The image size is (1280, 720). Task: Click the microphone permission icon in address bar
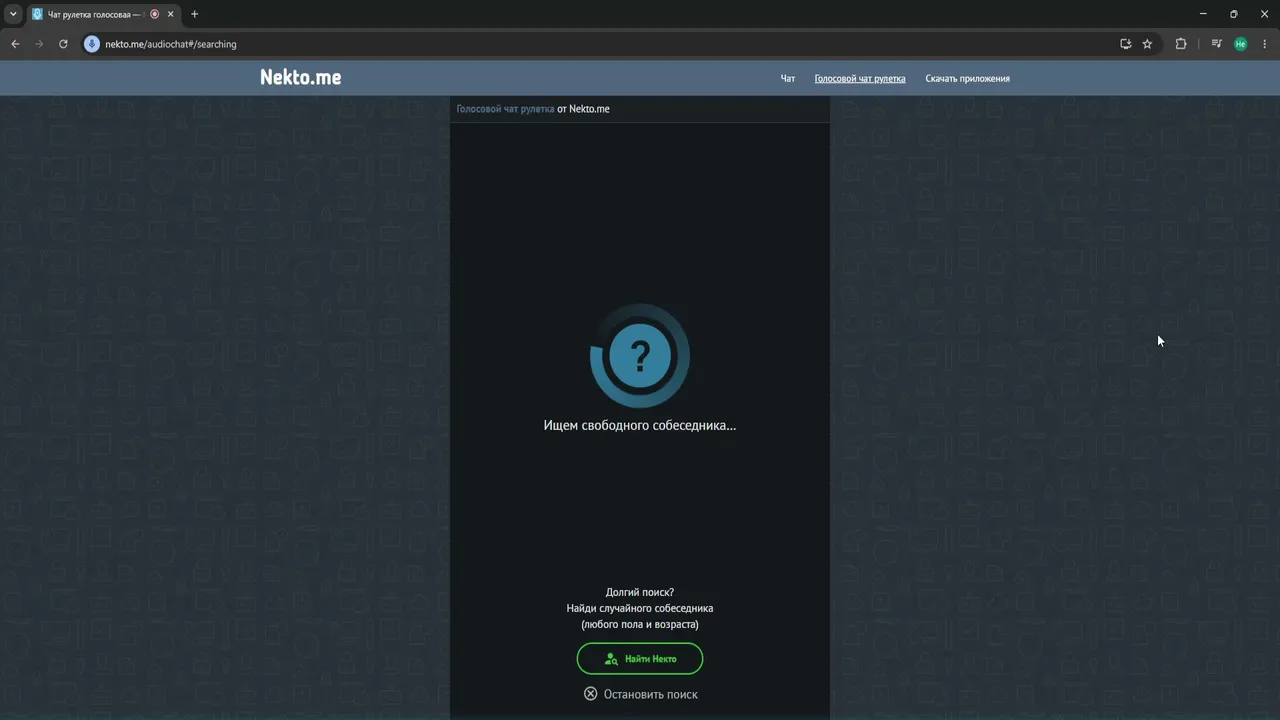(x=92, y=44)
